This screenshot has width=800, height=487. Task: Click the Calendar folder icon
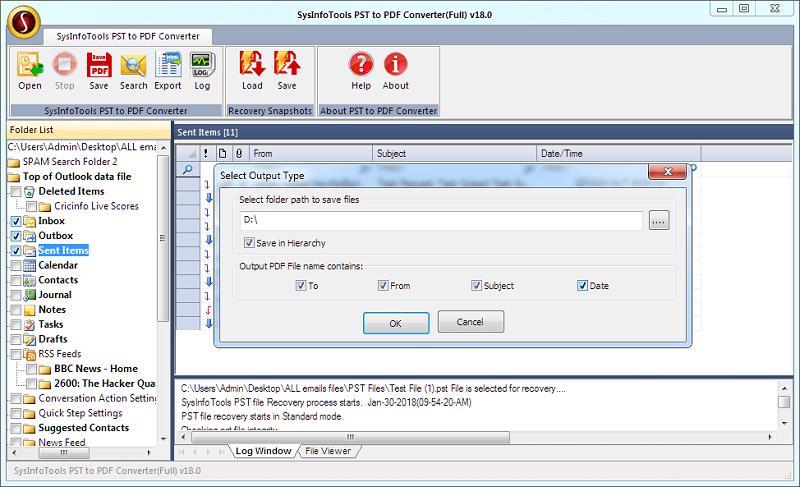tap(30, 266)
